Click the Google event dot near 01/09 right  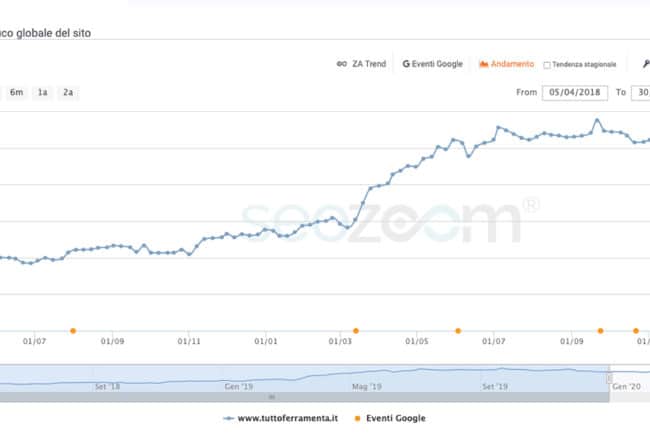(x=601, y=330)
